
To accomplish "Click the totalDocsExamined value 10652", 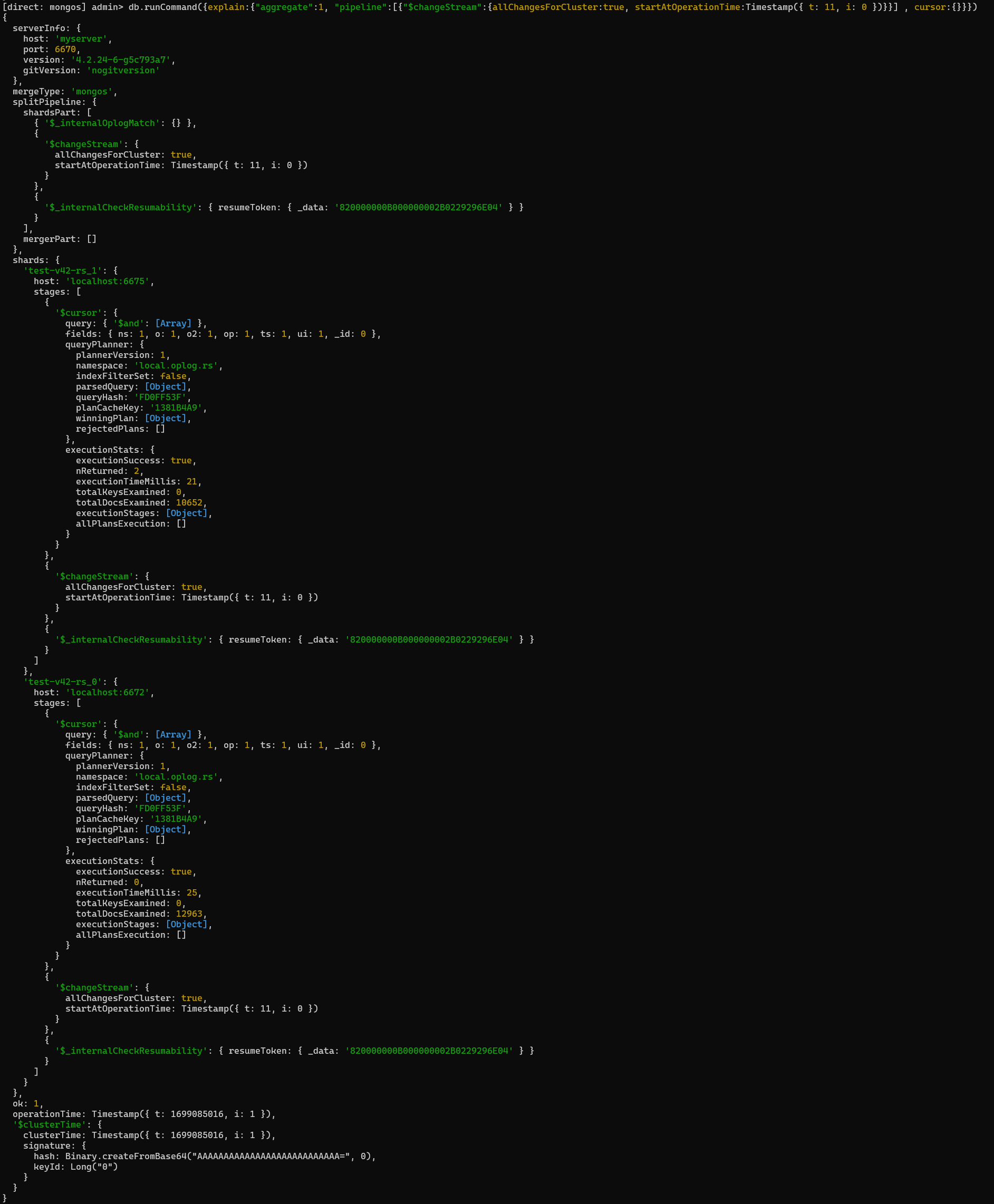I will (189, 503).
